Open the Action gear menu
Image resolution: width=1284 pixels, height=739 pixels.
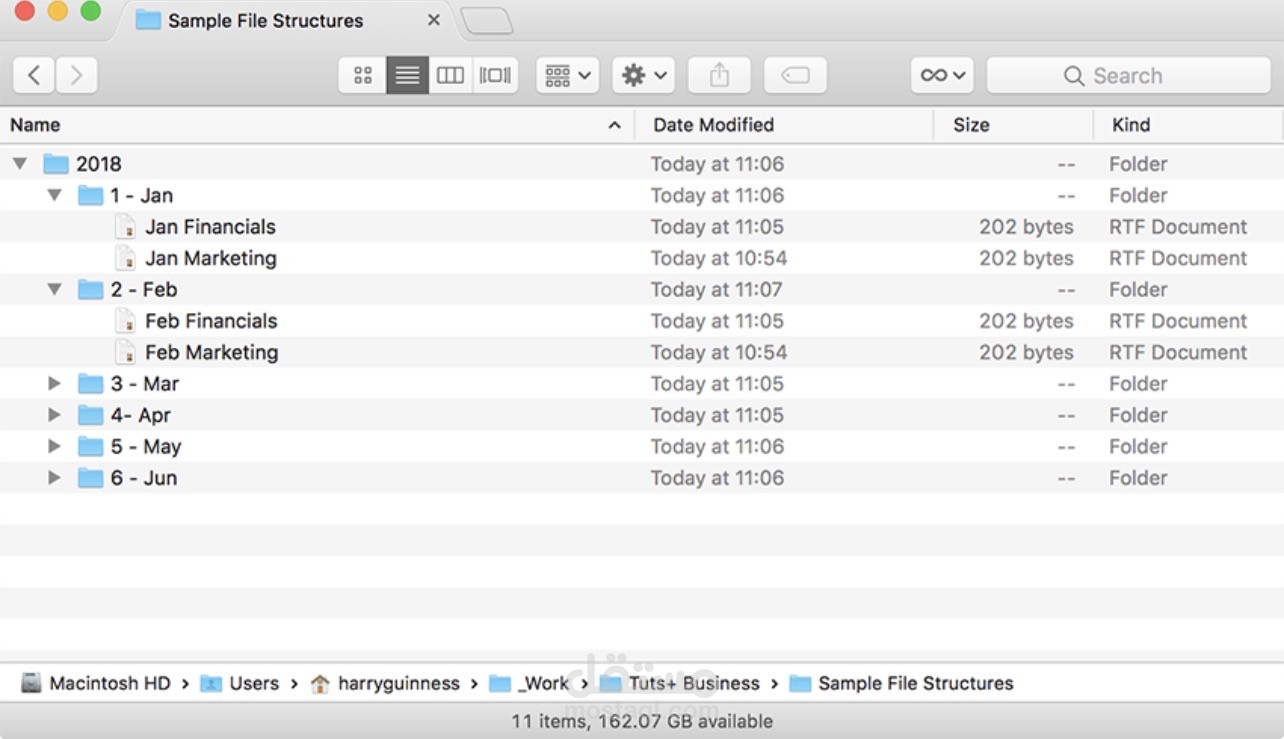click(643, 76)
